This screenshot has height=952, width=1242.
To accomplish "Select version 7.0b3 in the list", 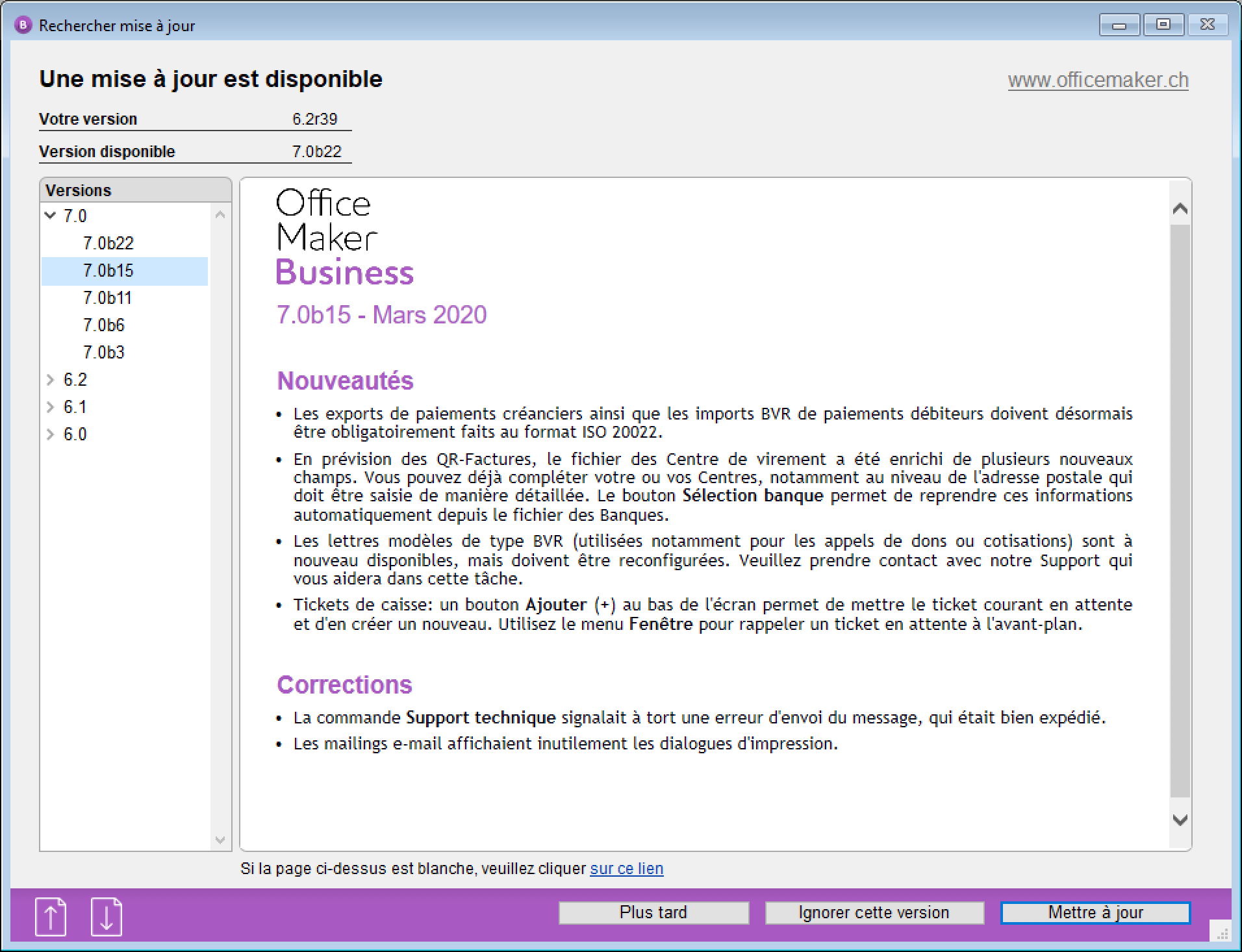I will [x=103, y=352].
